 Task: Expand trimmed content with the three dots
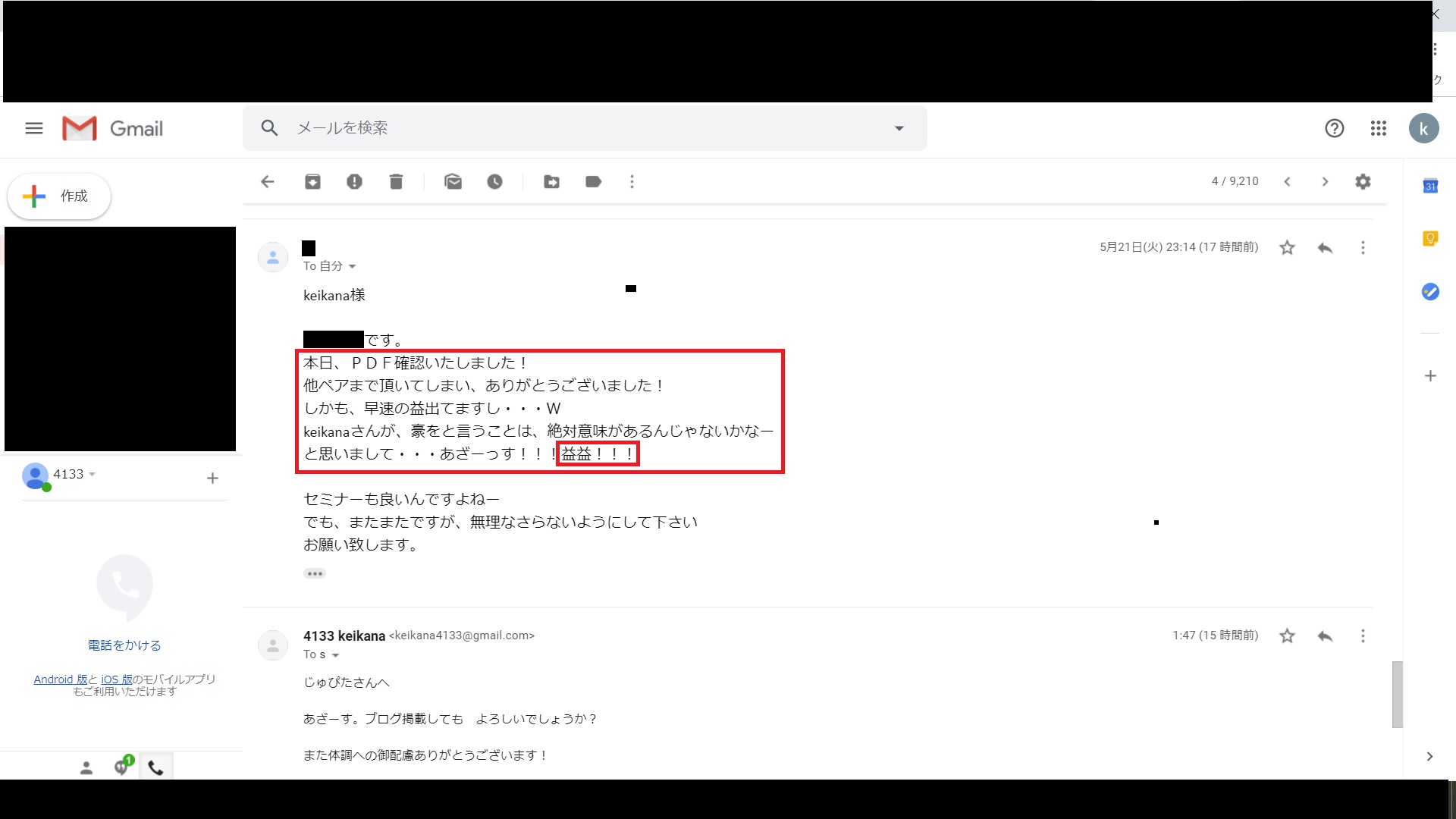pos(315,573)
